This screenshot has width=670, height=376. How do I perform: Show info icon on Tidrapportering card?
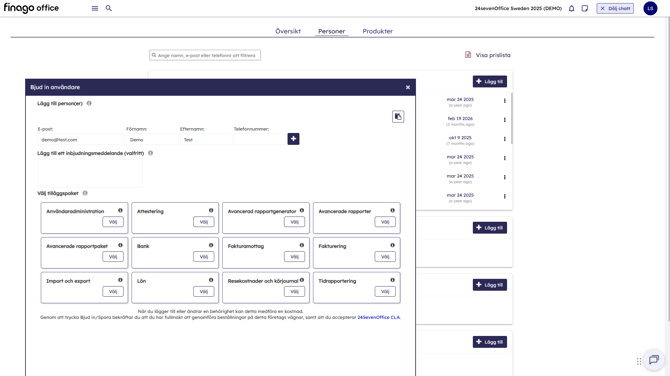pos(392,280)
